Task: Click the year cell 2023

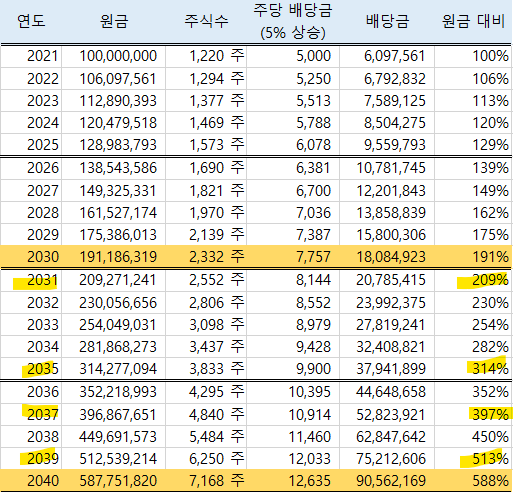Action: [43, 101]
